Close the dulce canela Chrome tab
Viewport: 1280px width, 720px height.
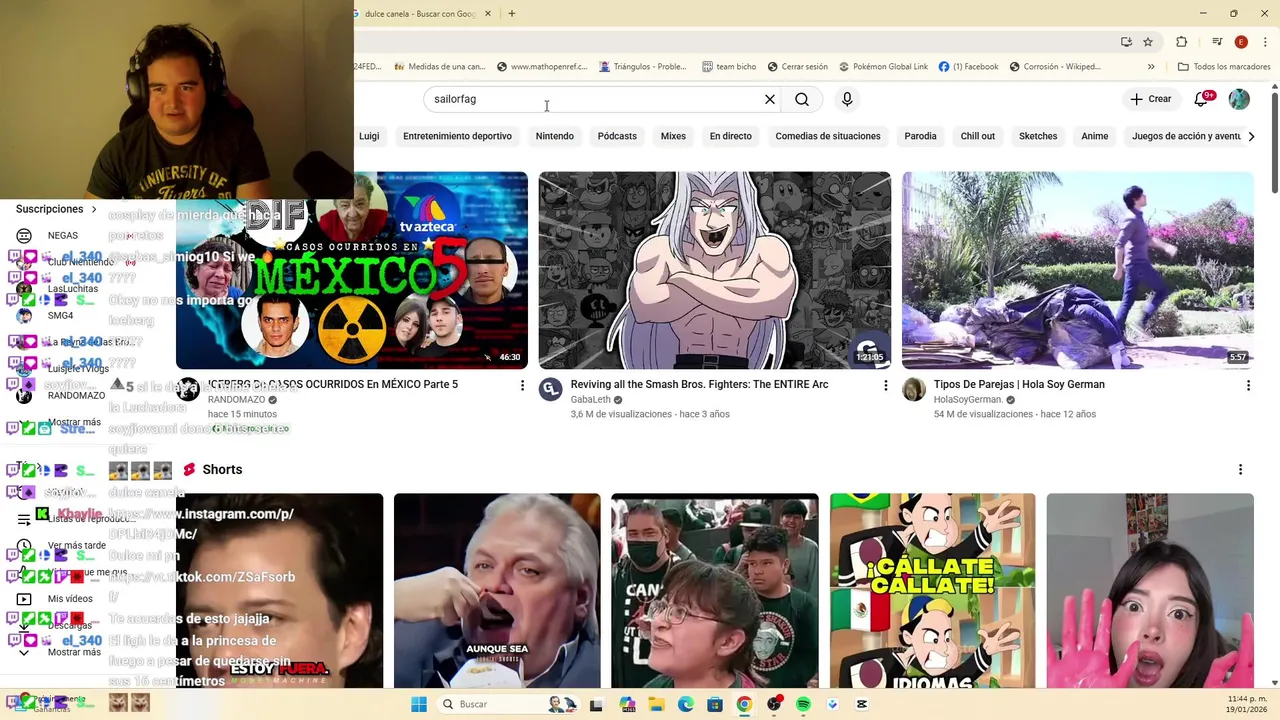coord(488,14)
